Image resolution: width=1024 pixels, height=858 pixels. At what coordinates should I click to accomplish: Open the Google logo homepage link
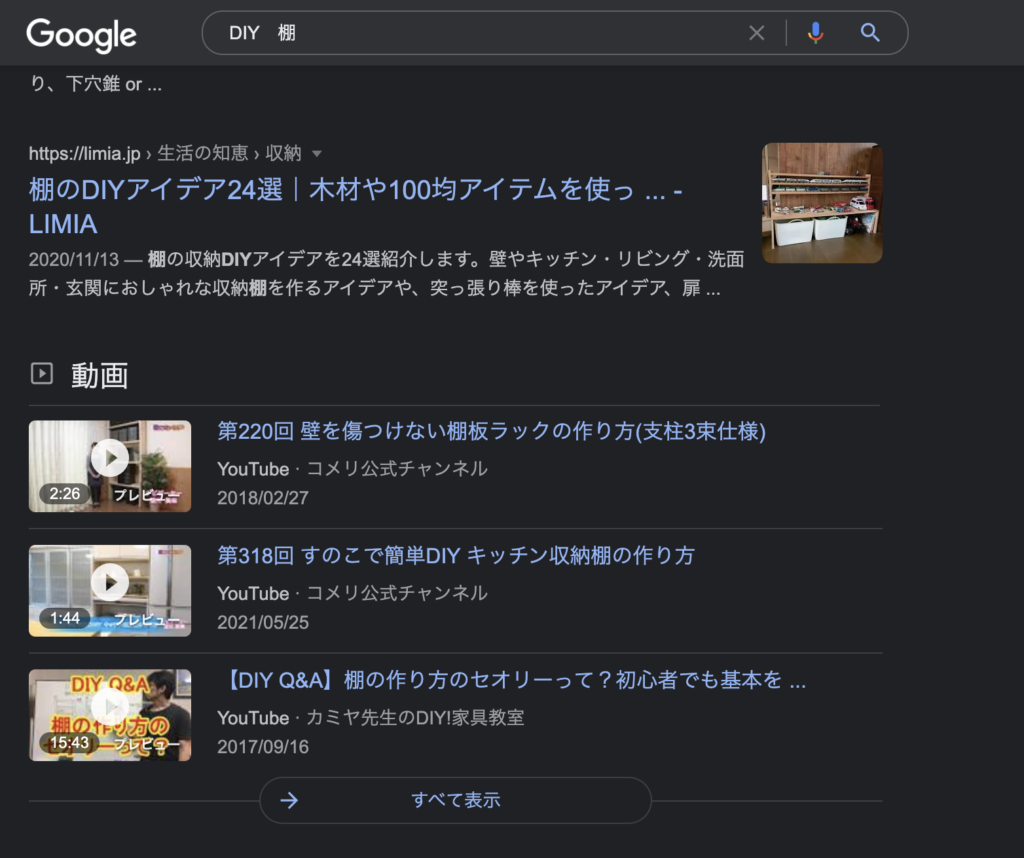point(82,35)
